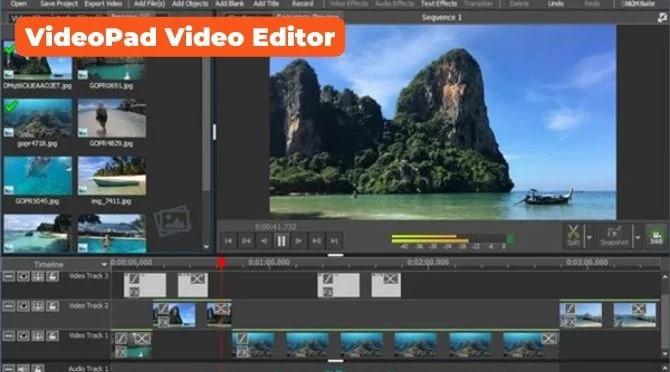The width and height of the screenshot is (670, 372).
Task: Toggle visibility of Video Track 1
Action: pos(23,336)
